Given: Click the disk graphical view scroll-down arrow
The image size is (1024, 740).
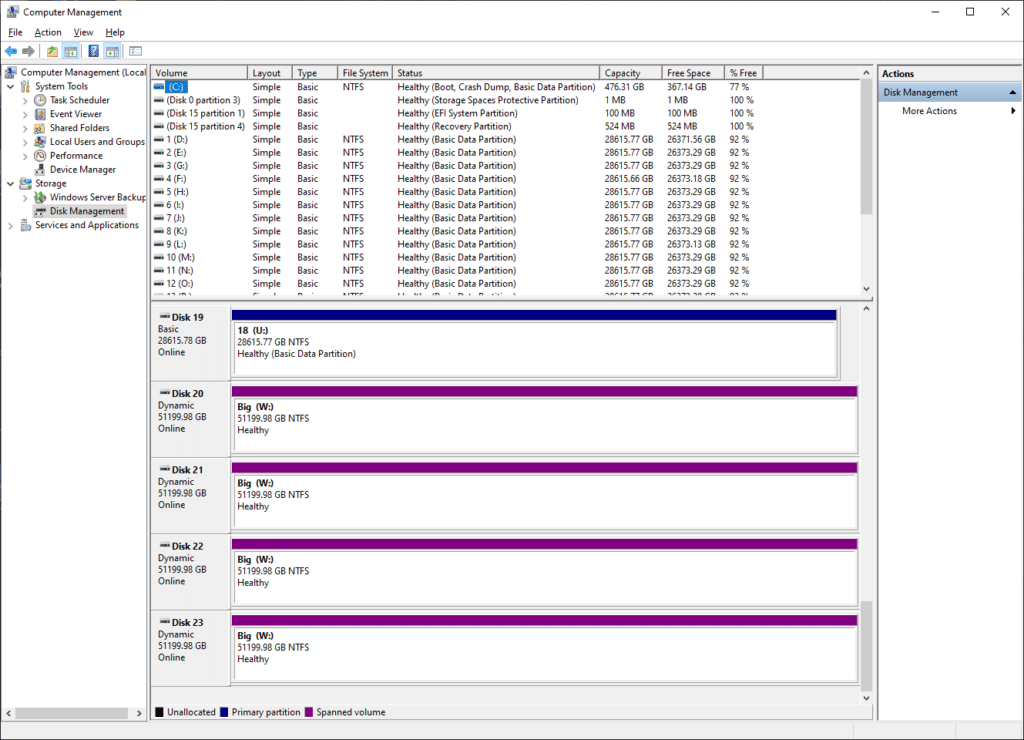Looking at the screenshot, I should coord(867,698).
